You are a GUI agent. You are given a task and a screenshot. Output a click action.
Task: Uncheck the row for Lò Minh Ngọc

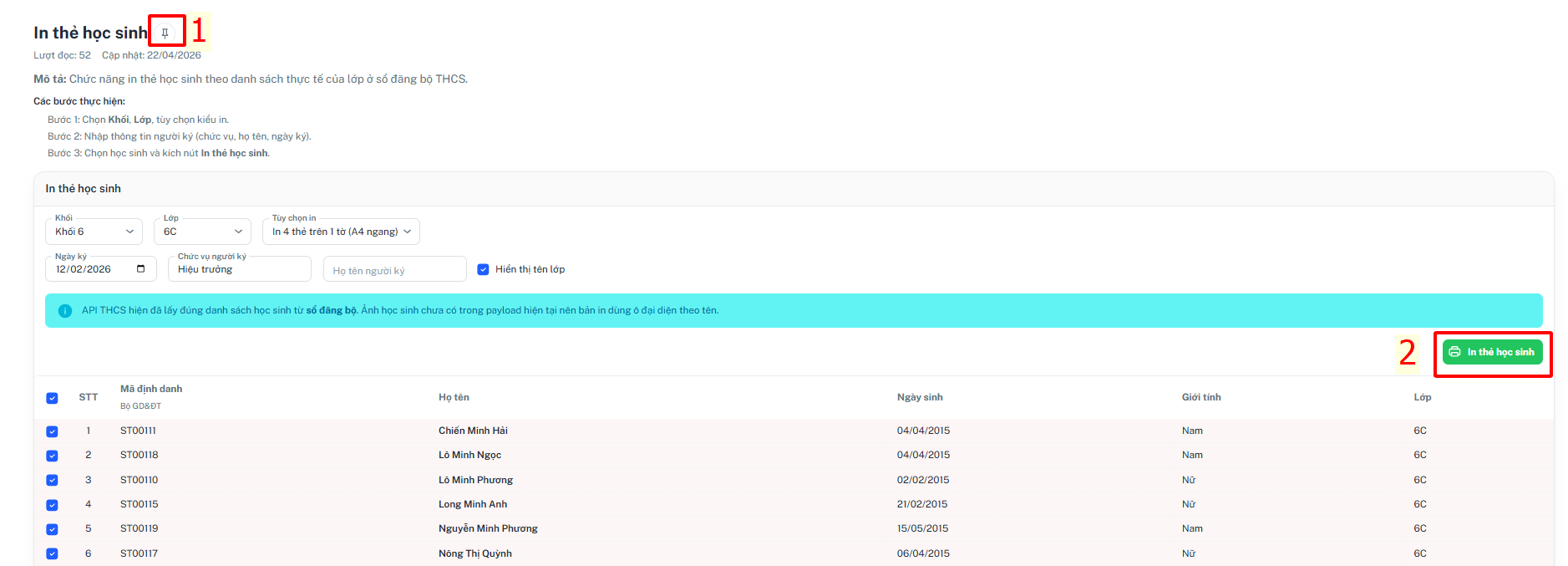tap(52, 456)
